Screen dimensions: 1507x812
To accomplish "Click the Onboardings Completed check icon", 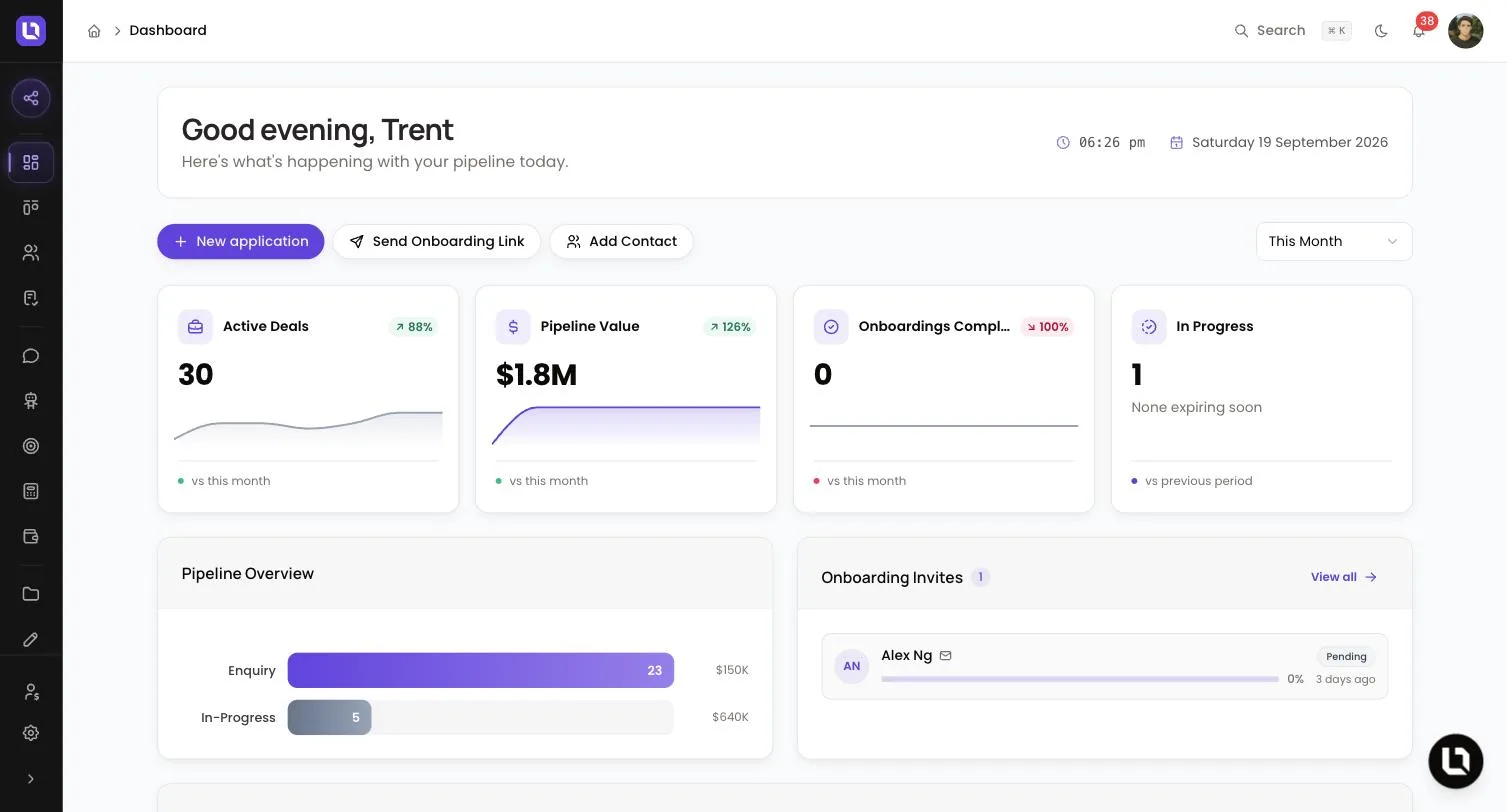I will coord(831,327).
